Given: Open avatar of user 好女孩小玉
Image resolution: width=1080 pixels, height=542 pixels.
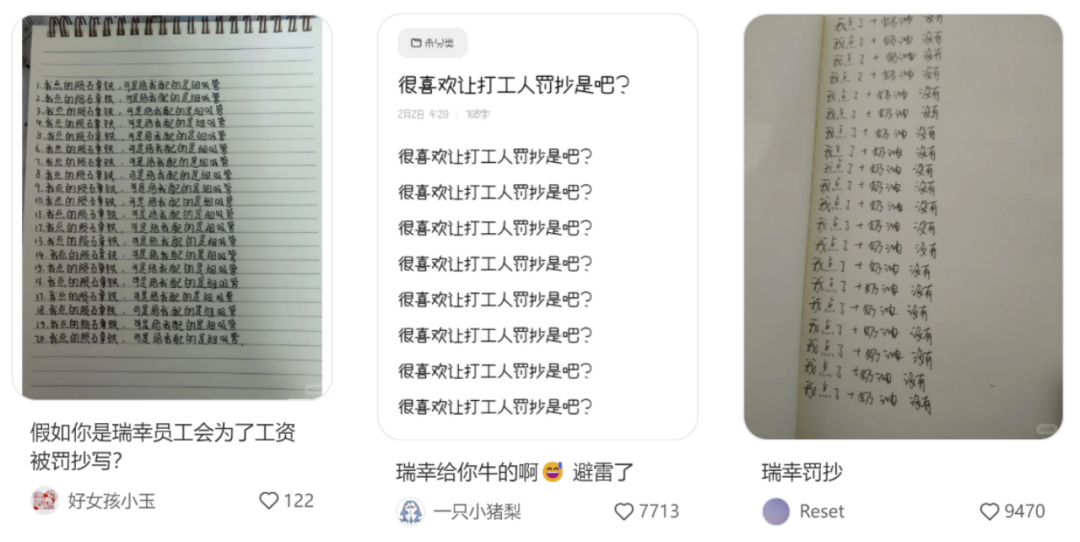Looking at the screenshot, I should pyautogui.click(x=45, y=501).
